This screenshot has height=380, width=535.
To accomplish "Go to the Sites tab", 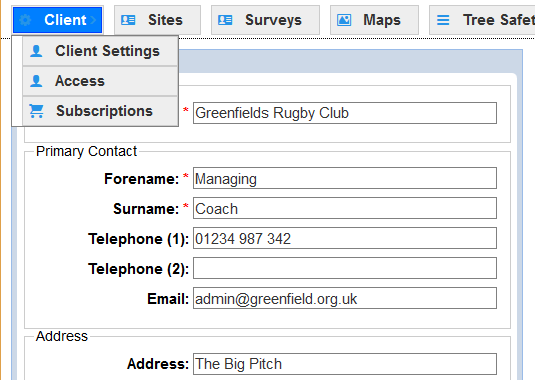I will point(157,20).
